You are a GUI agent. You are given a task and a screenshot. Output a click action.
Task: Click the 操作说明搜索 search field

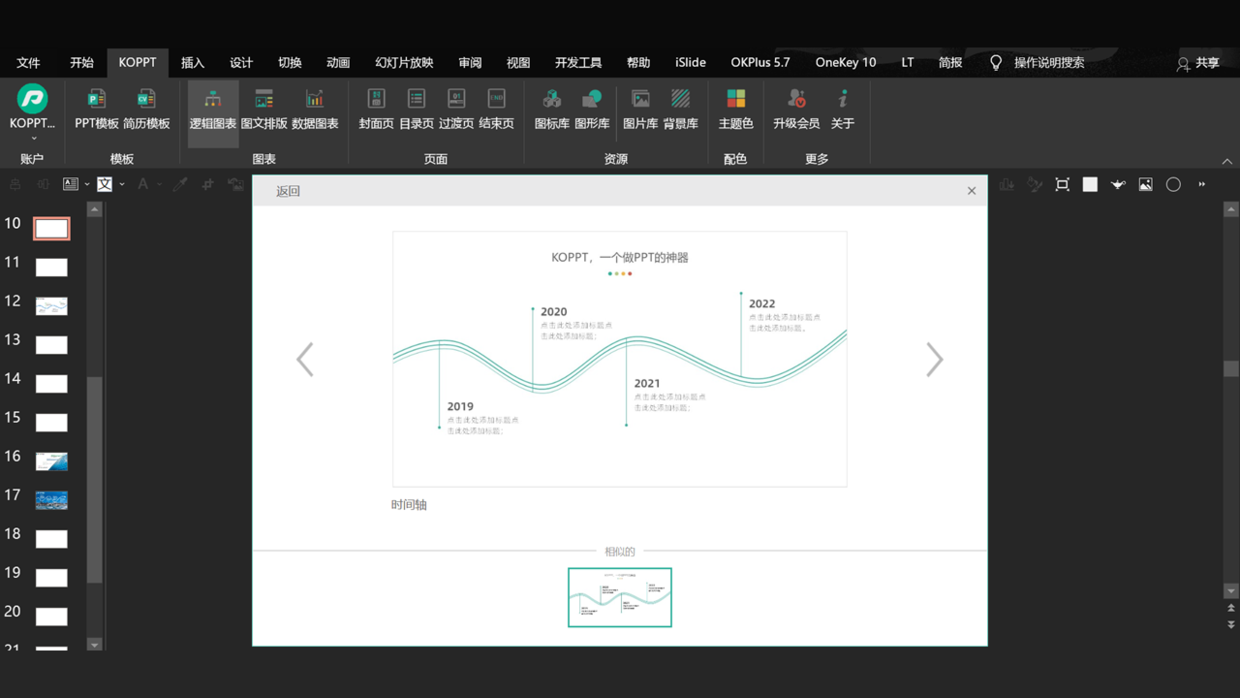point(1049,63)
